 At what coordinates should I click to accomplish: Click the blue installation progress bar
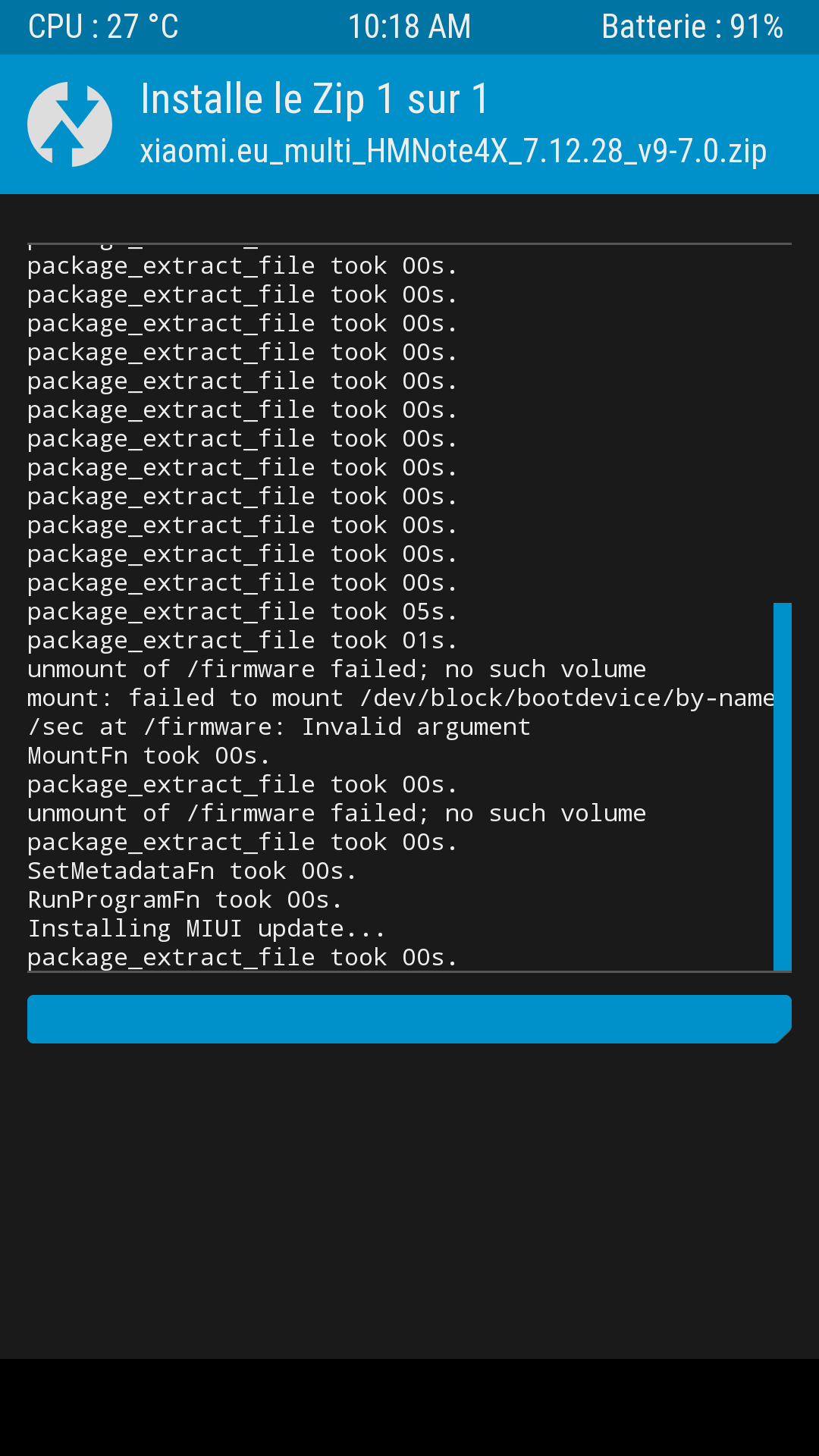(x=409, y=1019)
